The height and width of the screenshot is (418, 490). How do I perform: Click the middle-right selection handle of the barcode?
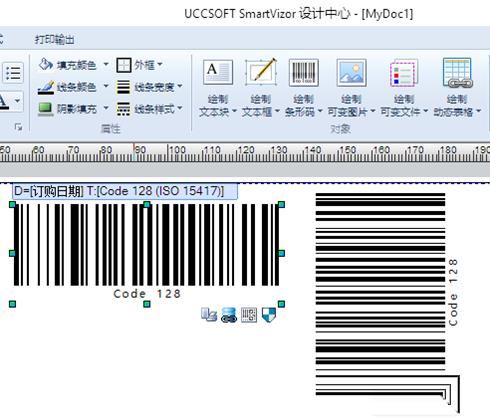pyautogui.click(x=281, y=254)
